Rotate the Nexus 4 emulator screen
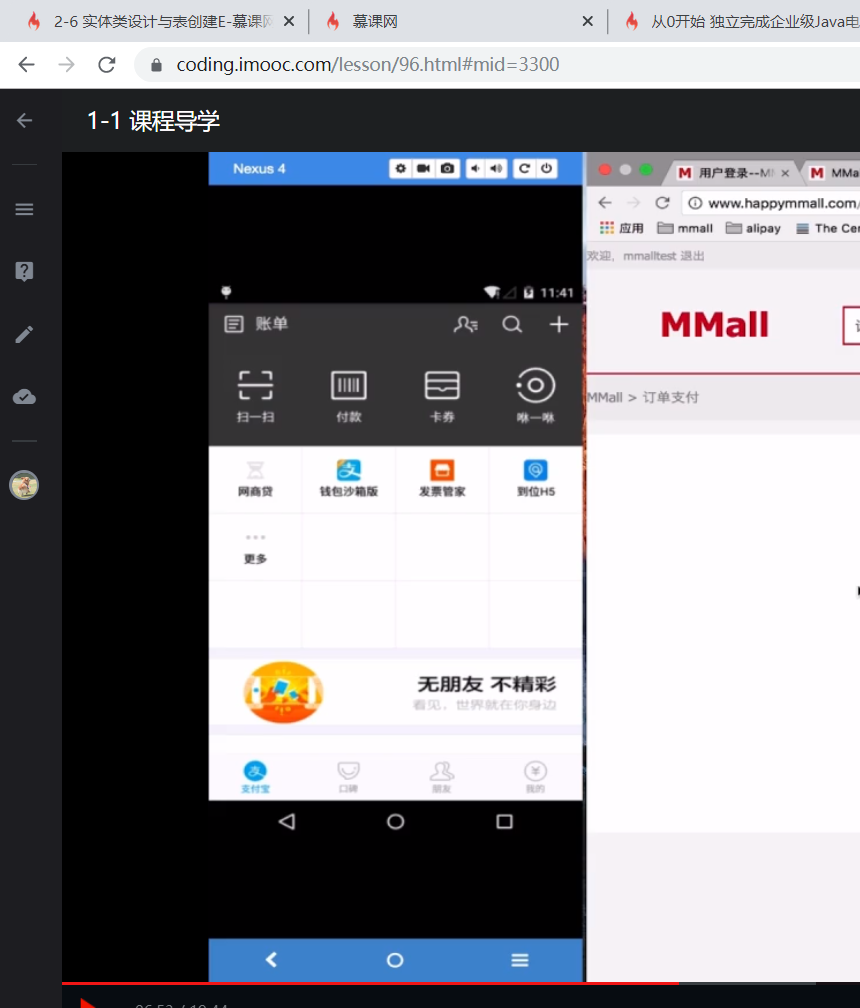860x1008 pixels. pyautogui.click(x=524, y=168)
